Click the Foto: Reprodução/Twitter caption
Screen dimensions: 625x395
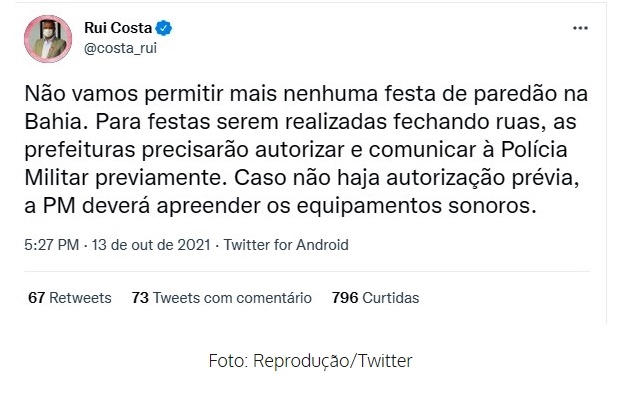point(311,361)
